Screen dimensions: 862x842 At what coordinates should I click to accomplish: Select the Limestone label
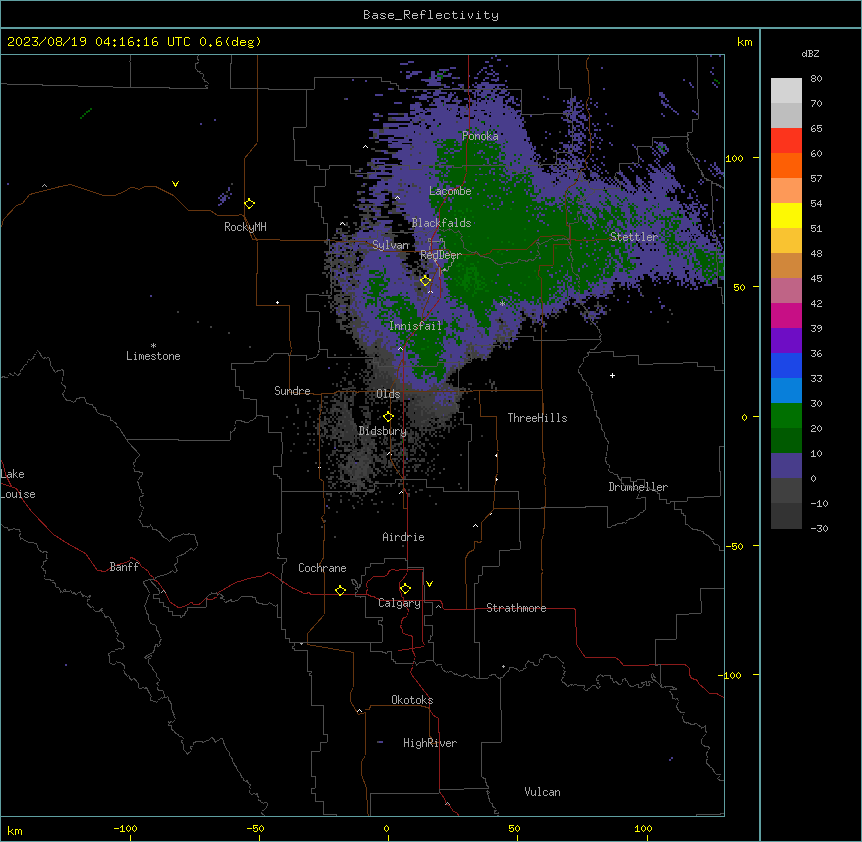point(153,356)
